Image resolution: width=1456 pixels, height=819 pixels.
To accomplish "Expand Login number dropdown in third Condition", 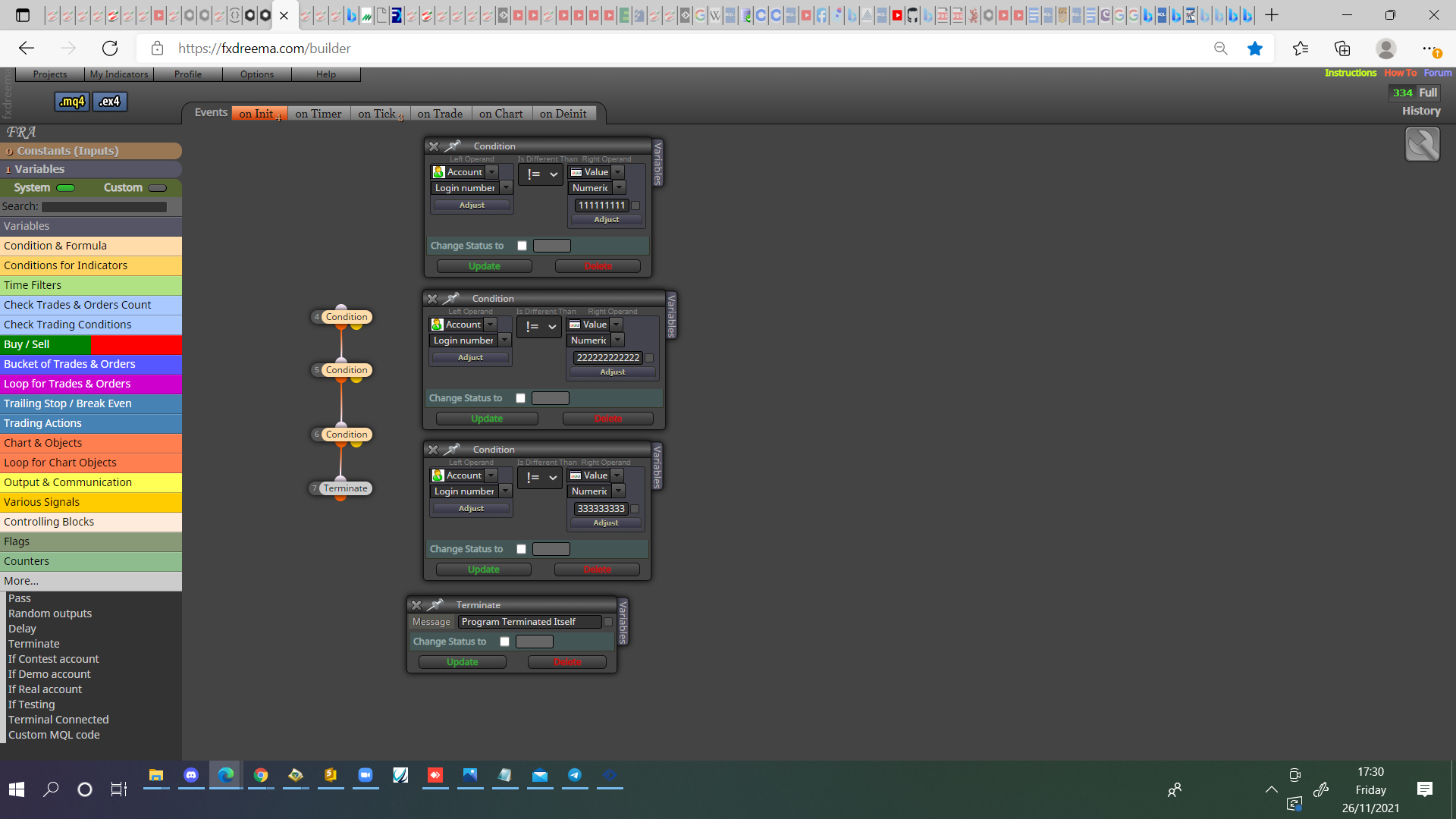I will point(506,491).
